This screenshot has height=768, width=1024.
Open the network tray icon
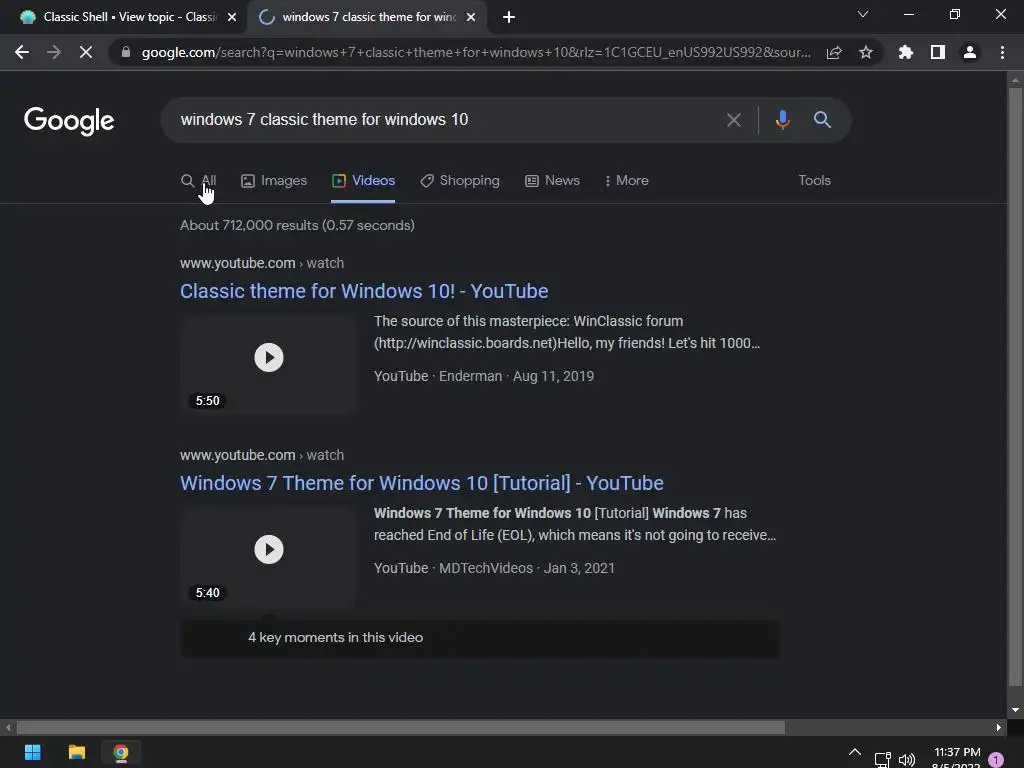coord(882,760)
